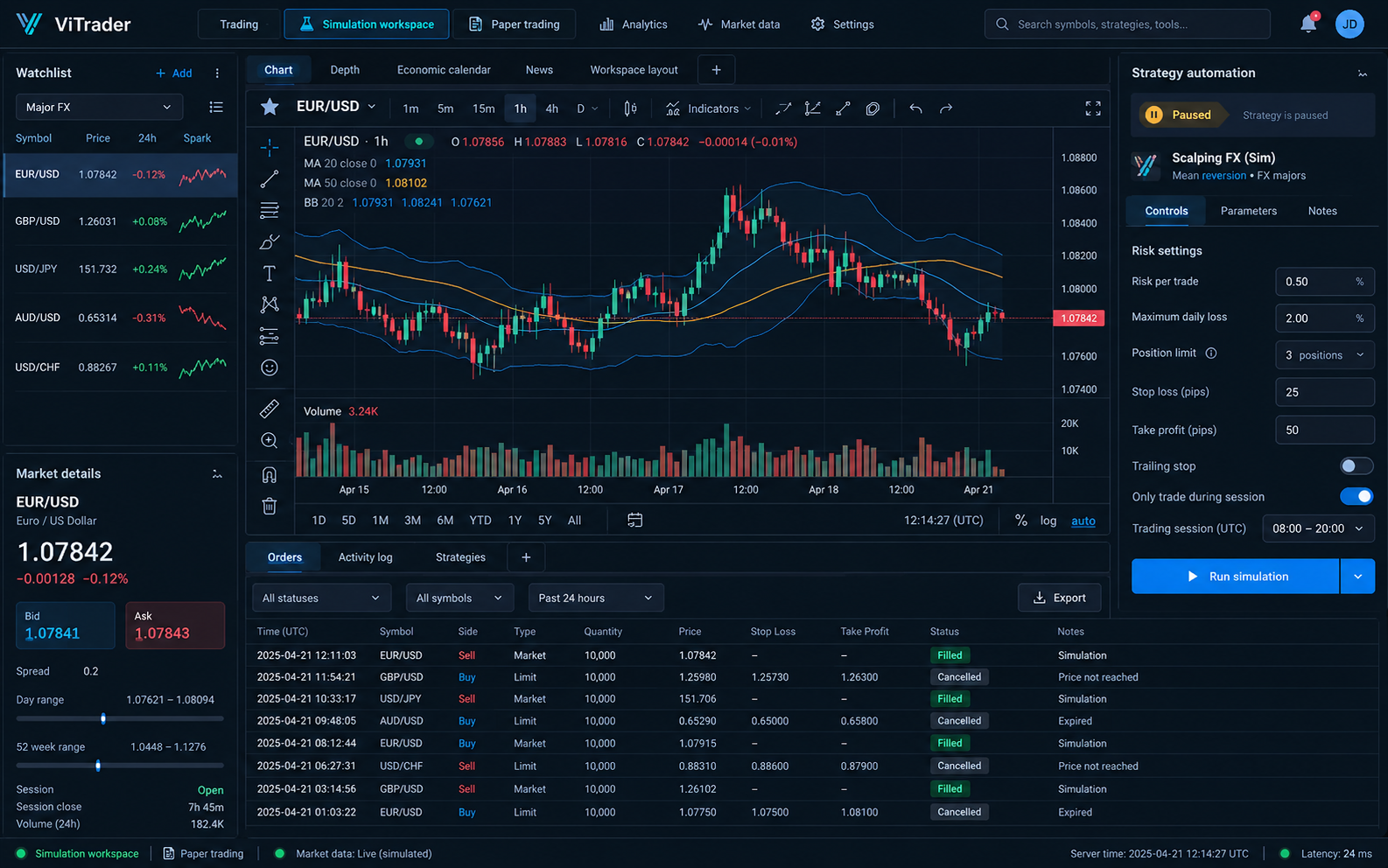This screenshot has height=868, width=1388.
Task: Add a symbol to Watchlist
Action: click(x=174, y=73)
